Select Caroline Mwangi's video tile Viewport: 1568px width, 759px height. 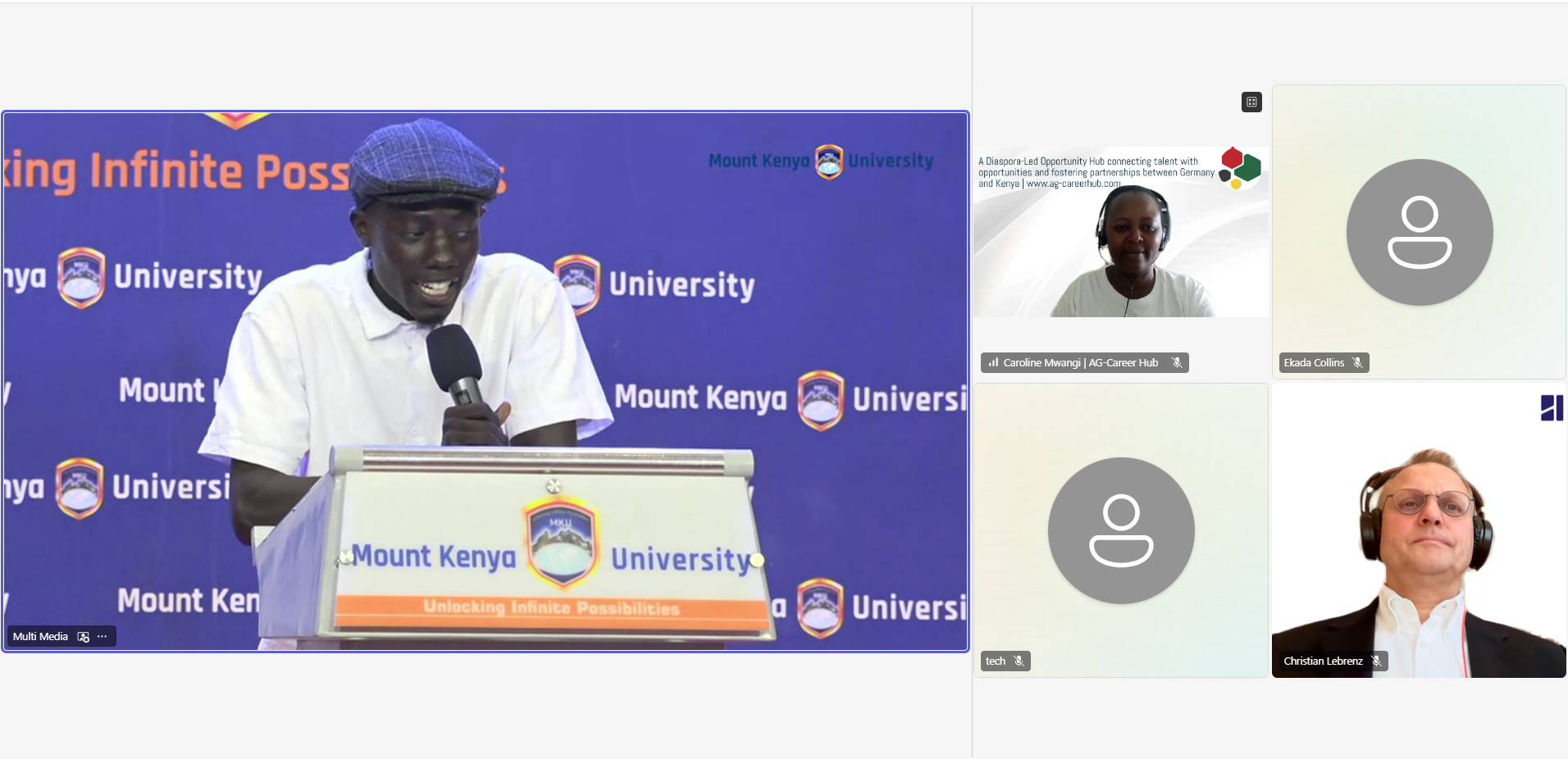(x=1121, y=232)
